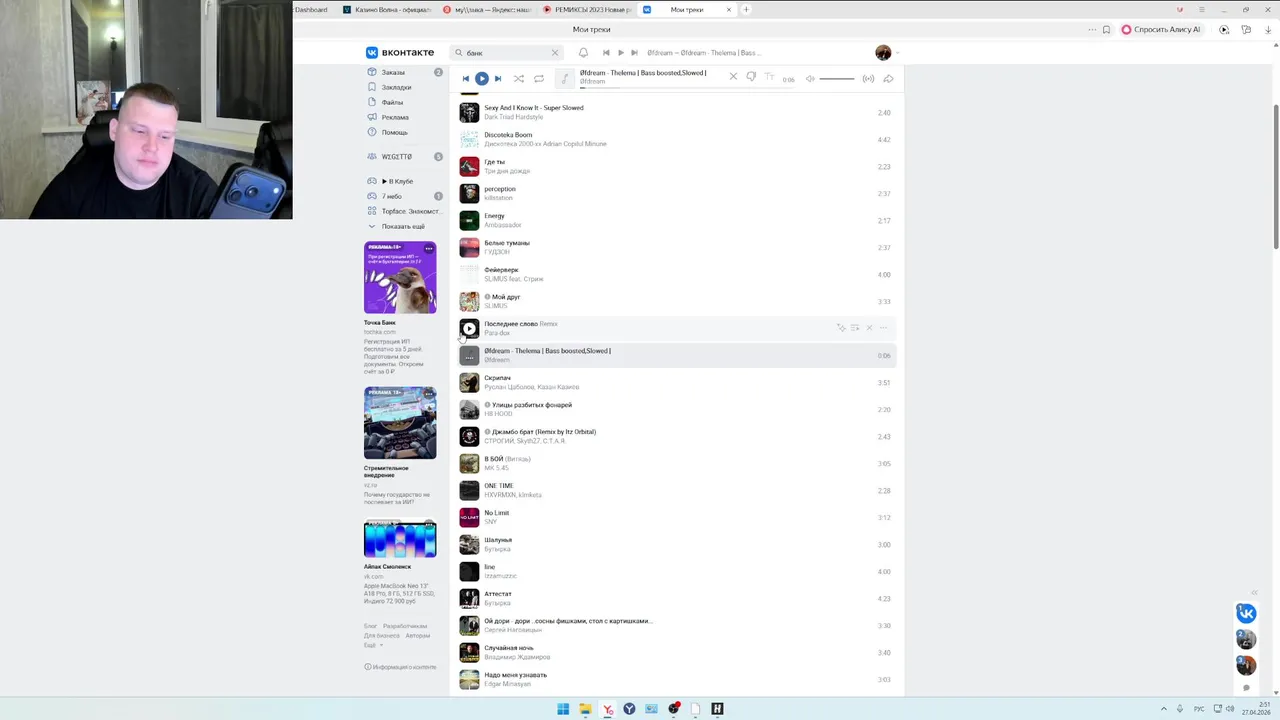Open more options for 'Последнее слово' track
Image resolution: width=1280 pixels, height=720 pixels.
pyautogui.click(x=883, y=328)
